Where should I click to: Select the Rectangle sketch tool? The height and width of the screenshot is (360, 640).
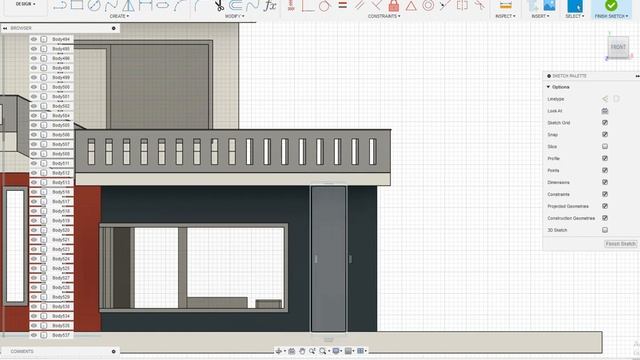coord(77,5)
